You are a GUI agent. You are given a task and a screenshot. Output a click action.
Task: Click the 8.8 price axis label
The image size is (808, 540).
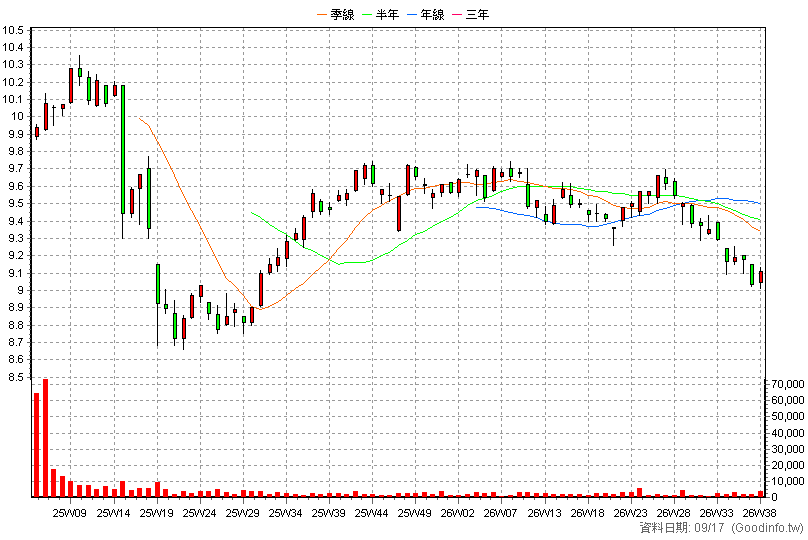pos(16,326)
